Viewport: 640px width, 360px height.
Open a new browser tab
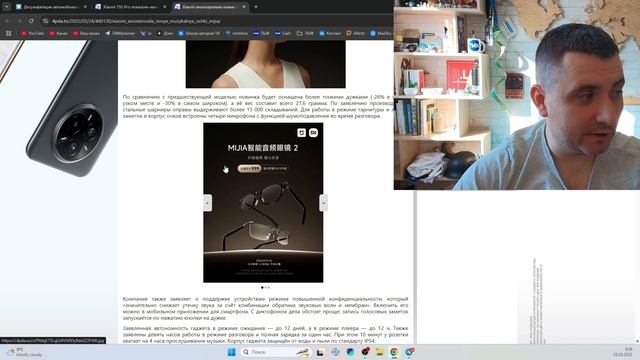tap(256, 7)
